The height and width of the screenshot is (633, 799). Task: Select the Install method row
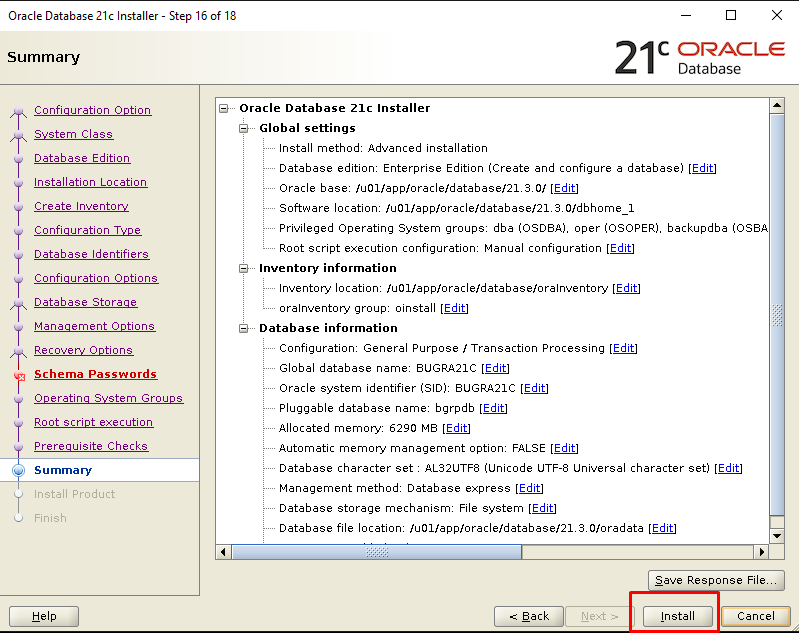coord(383,148)
